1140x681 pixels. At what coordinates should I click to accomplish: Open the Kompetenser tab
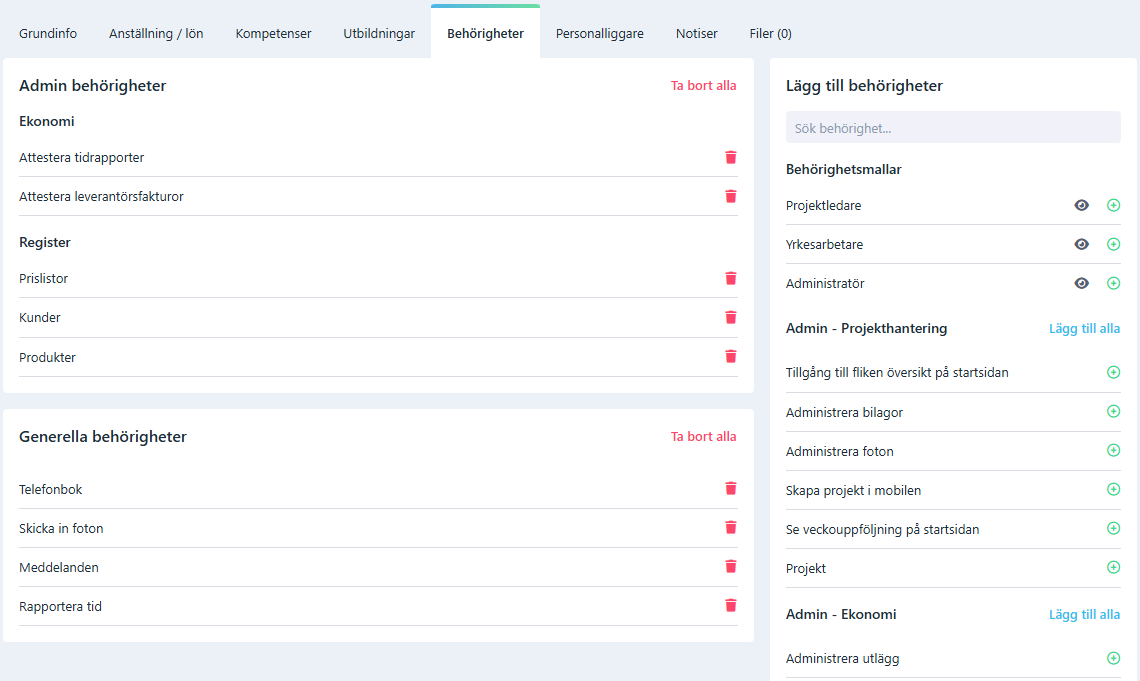pos(273,33)
